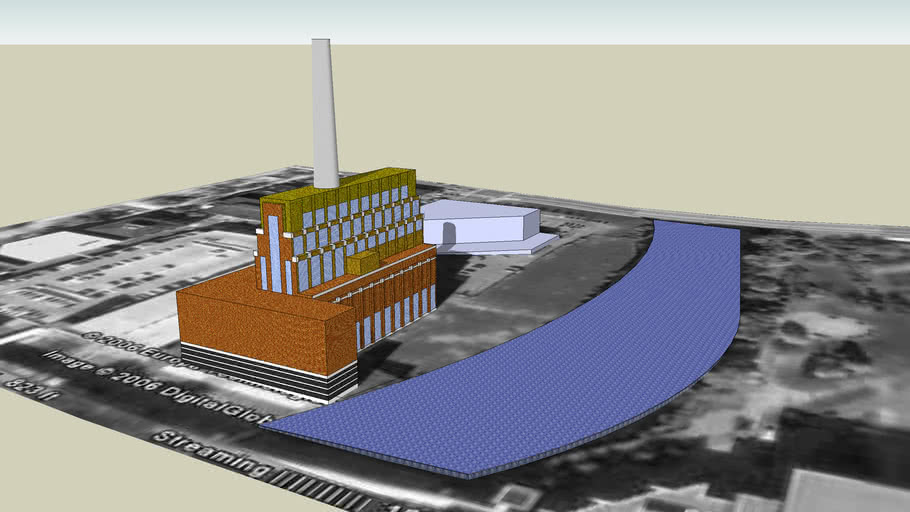
Task: Select the tall grey chimney stack
Action: click(325, 114)
